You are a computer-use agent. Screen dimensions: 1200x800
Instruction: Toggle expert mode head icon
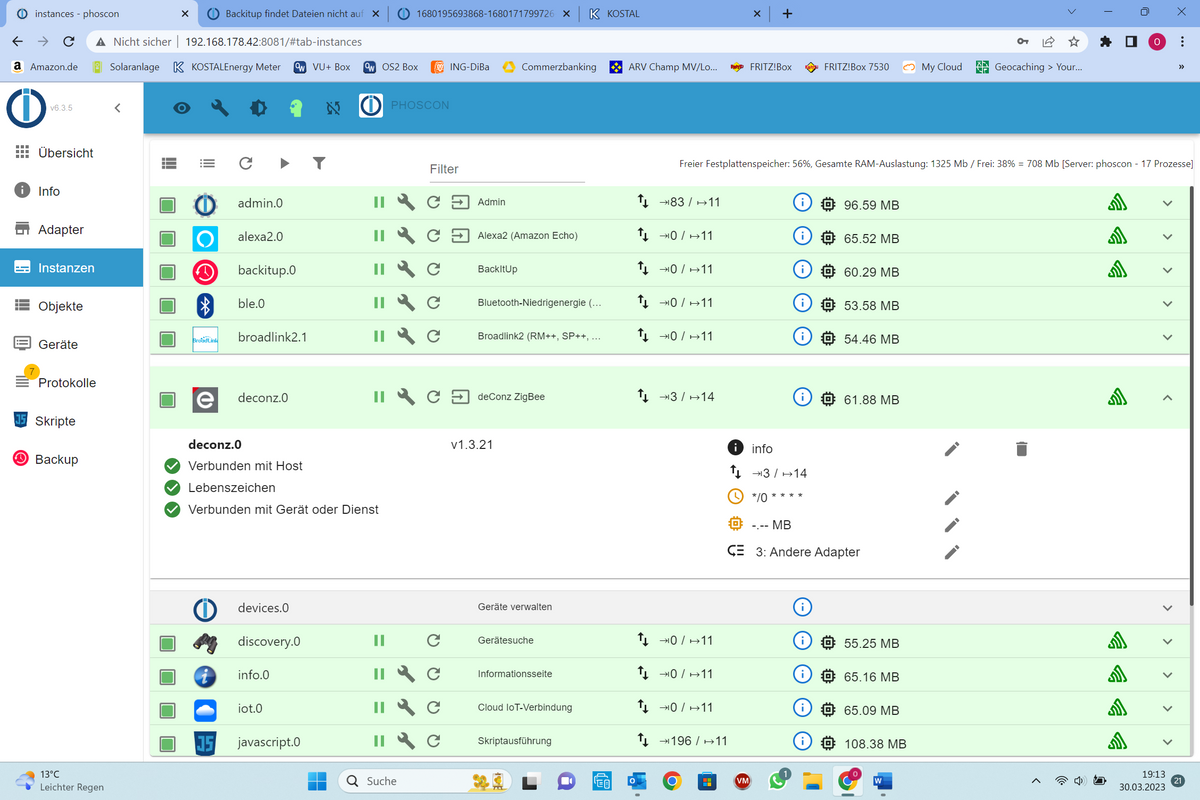[x=295, y=108]
